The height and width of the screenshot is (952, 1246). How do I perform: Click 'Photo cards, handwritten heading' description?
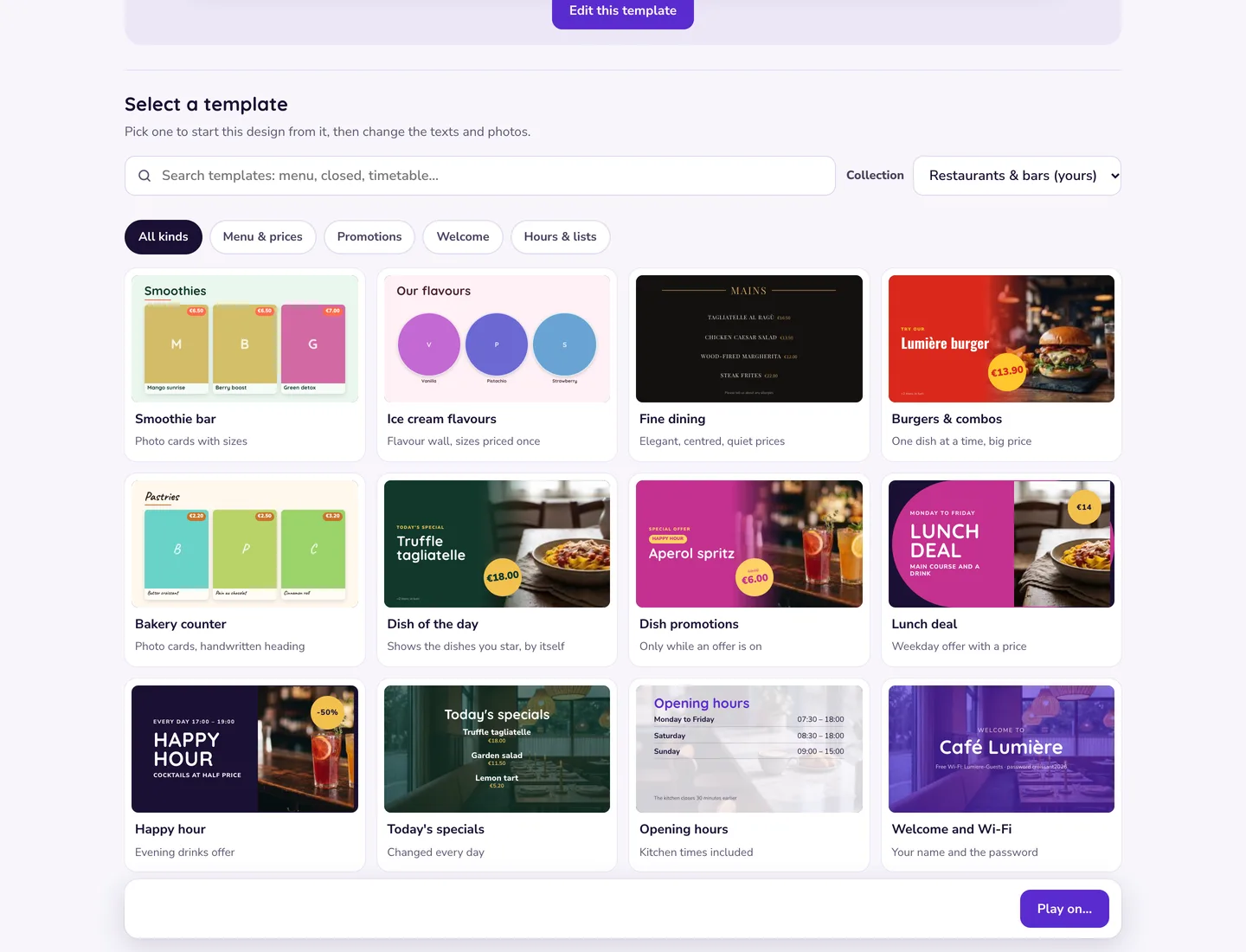coord(220,646)
